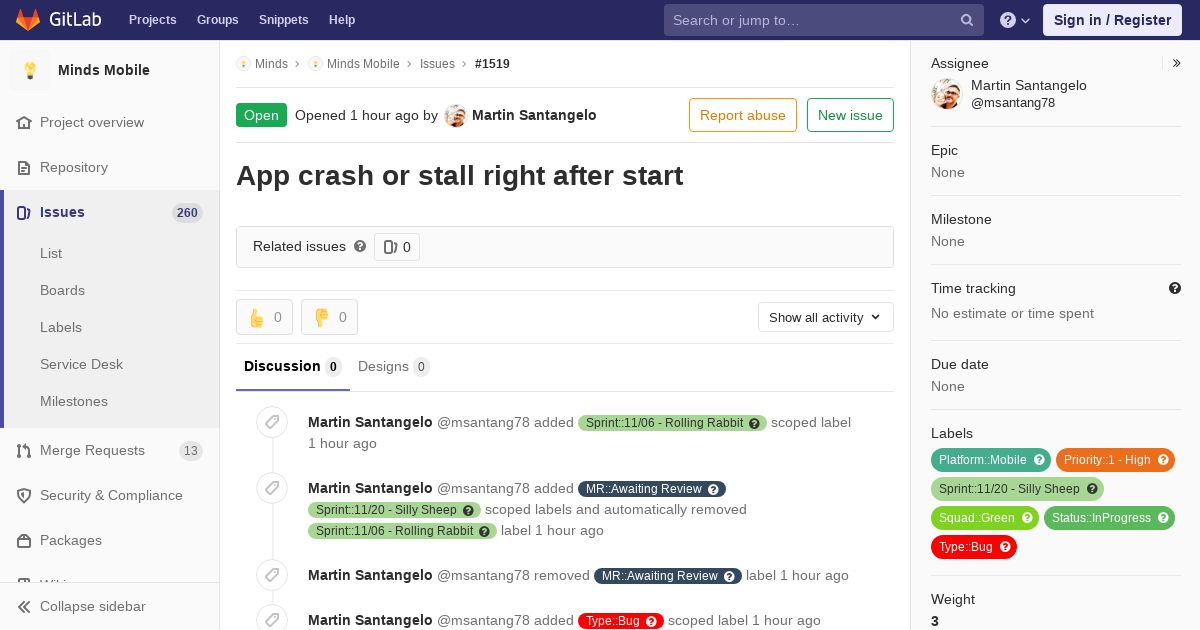Switch to the Discussion tab

tap(293, 366)
